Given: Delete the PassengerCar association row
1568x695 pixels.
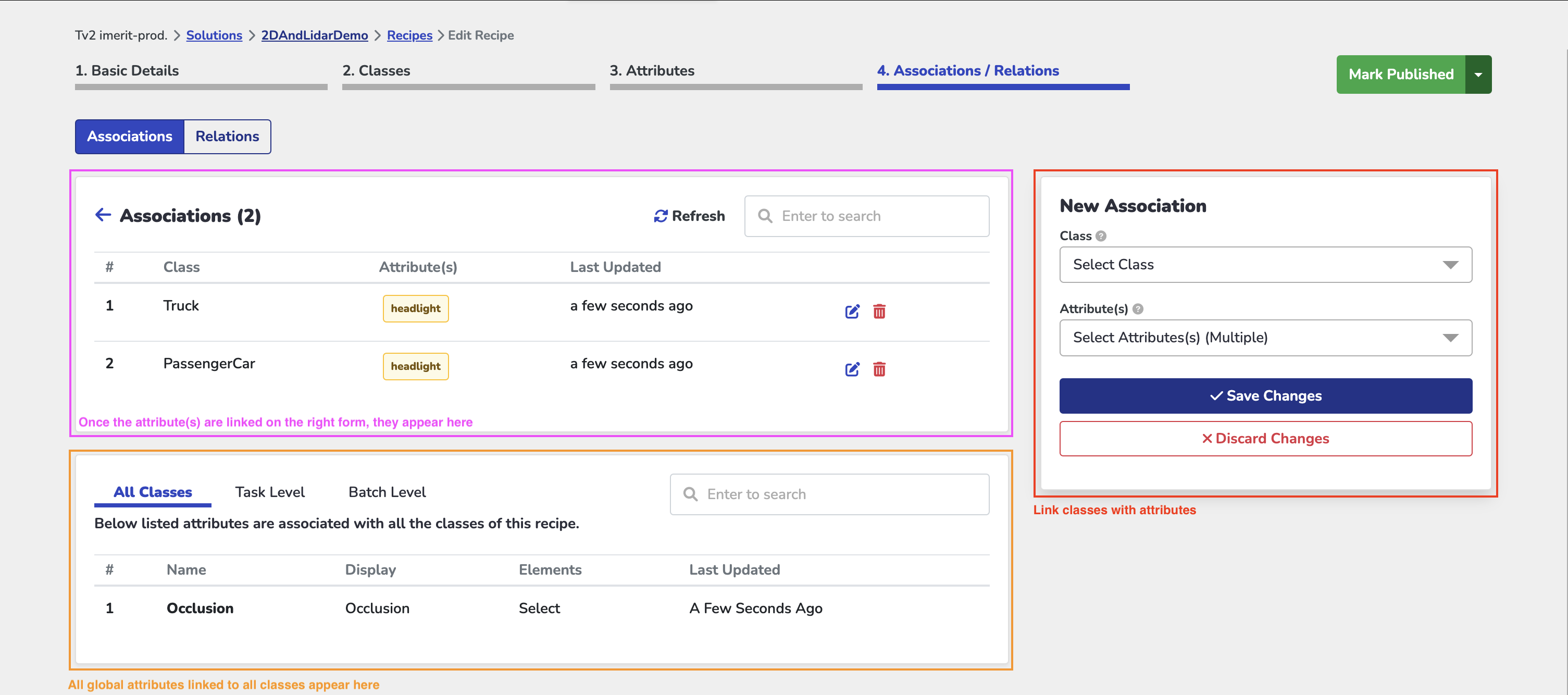Looking at the screenshot, I should pos(878,369).
